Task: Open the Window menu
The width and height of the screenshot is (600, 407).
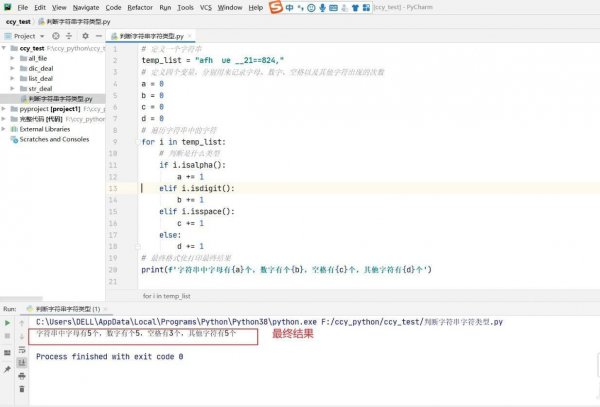Action: pyautogui.click(x=230, y=7)
